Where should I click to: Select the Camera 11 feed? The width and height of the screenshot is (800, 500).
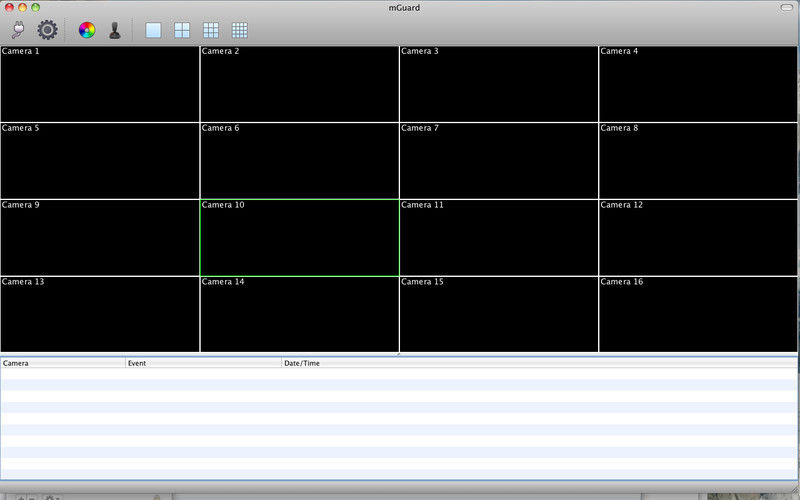tap(499, 238)
